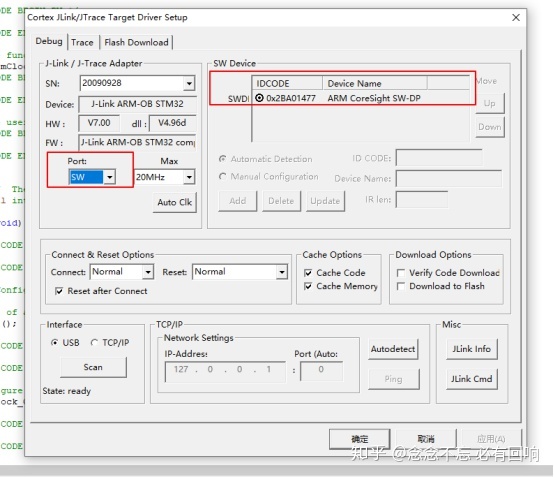Click the Port (Auto) number field
Screen dimensions: 554x477
[321, 371]
